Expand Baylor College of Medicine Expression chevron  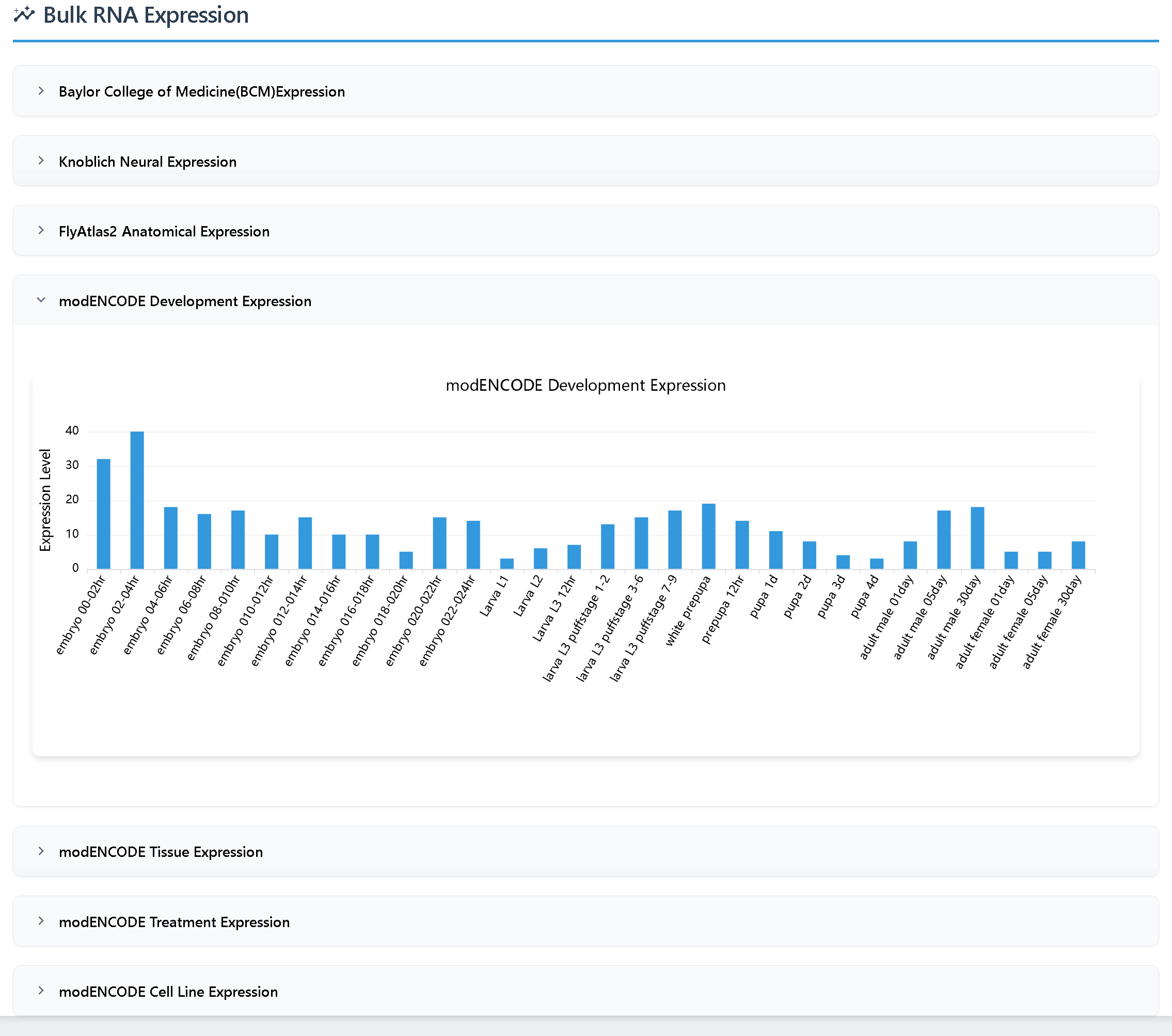tap(41, 91)
